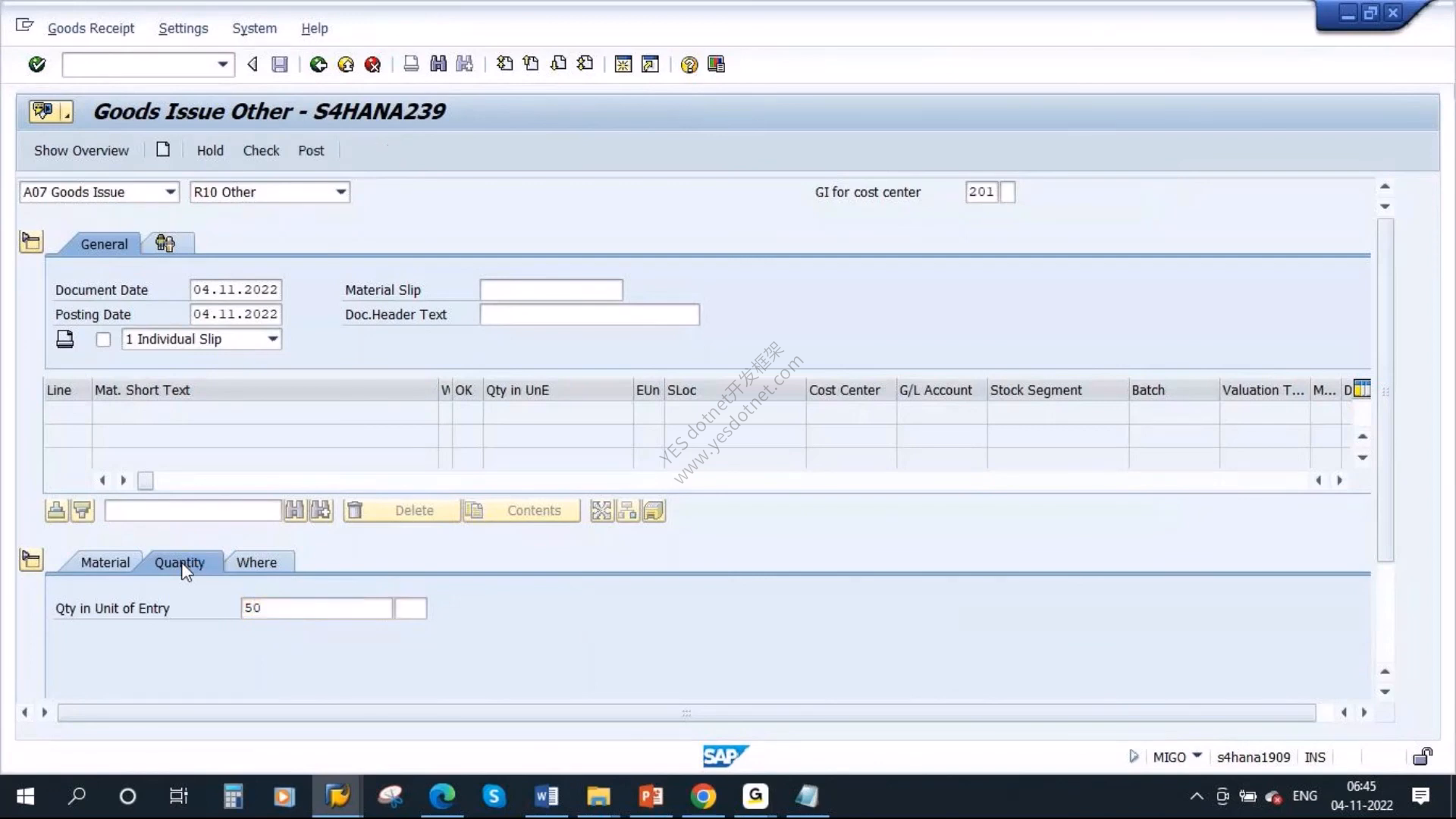The height and width of the screenshot is (819, 1456).
Task: Click the First Page navigation icon
Action: 504,64
